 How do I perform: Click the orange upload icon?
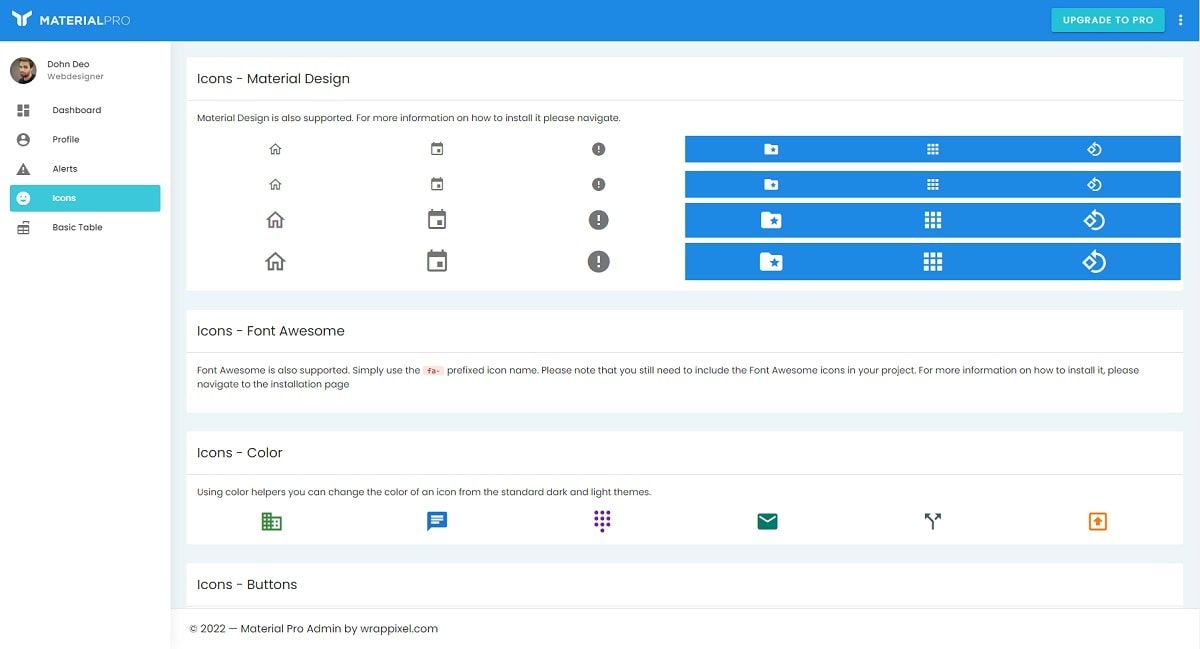1098,520
